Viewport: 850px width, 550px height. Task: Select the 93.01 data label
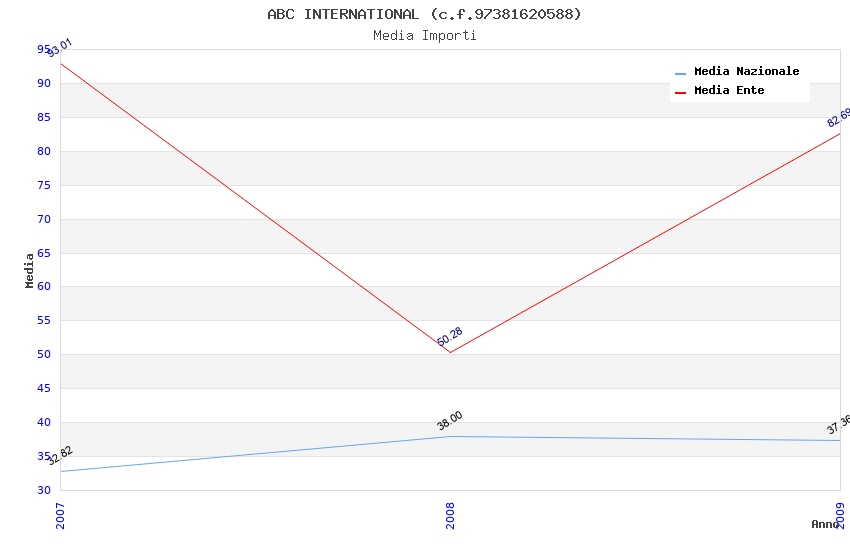point(61,47)
